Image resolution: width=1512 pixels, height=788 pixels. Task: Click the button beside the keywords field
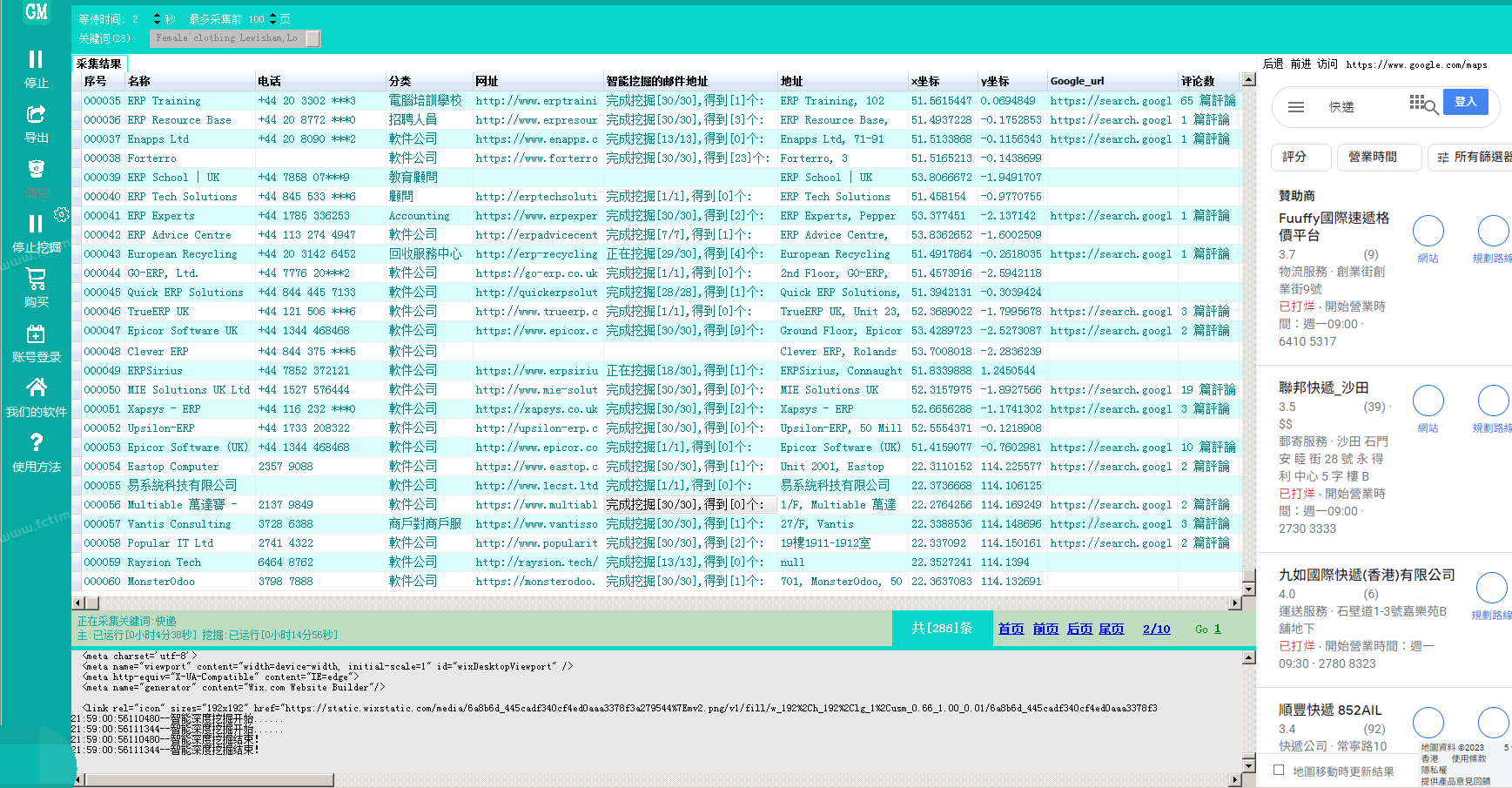313,38
